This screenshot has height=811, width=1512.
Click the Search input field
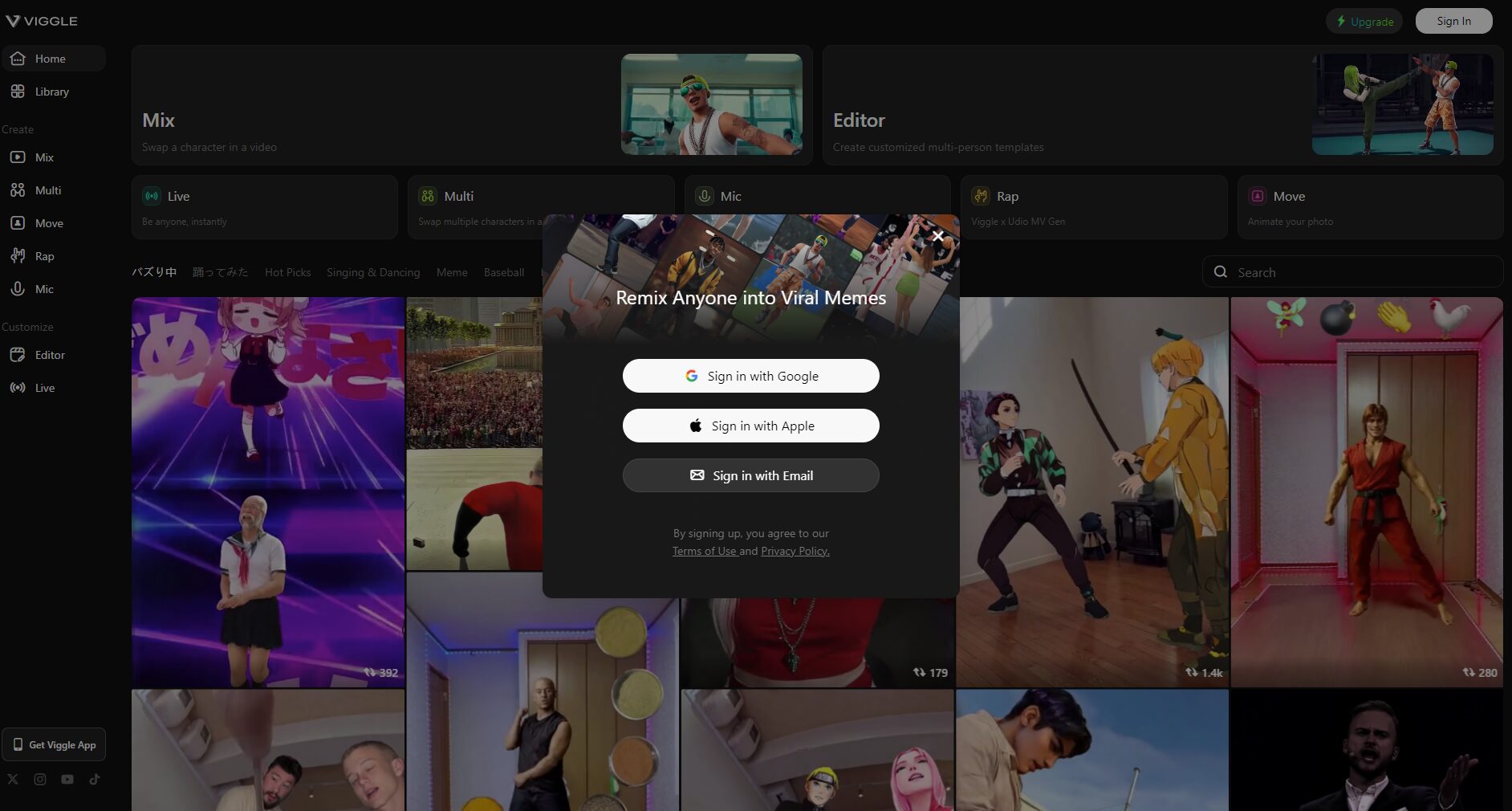point(1353,271)
